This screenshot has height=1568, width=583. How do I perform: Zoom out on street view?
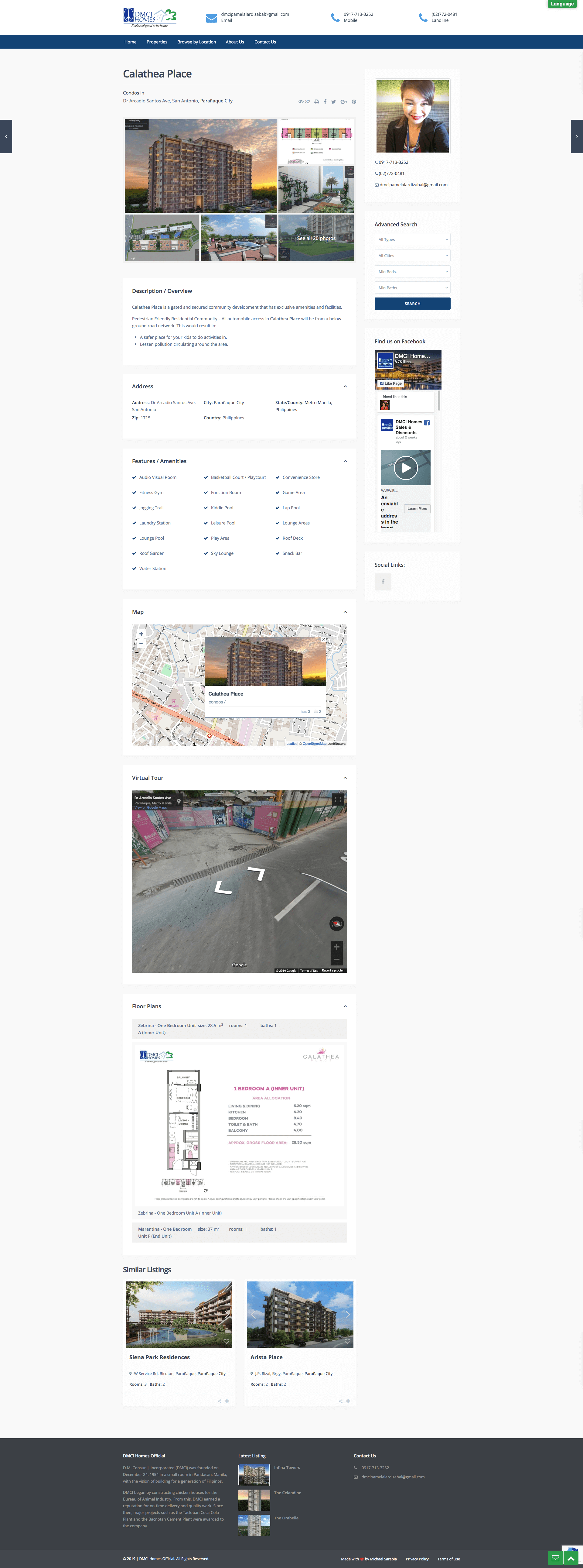click(x=337, y=959)
